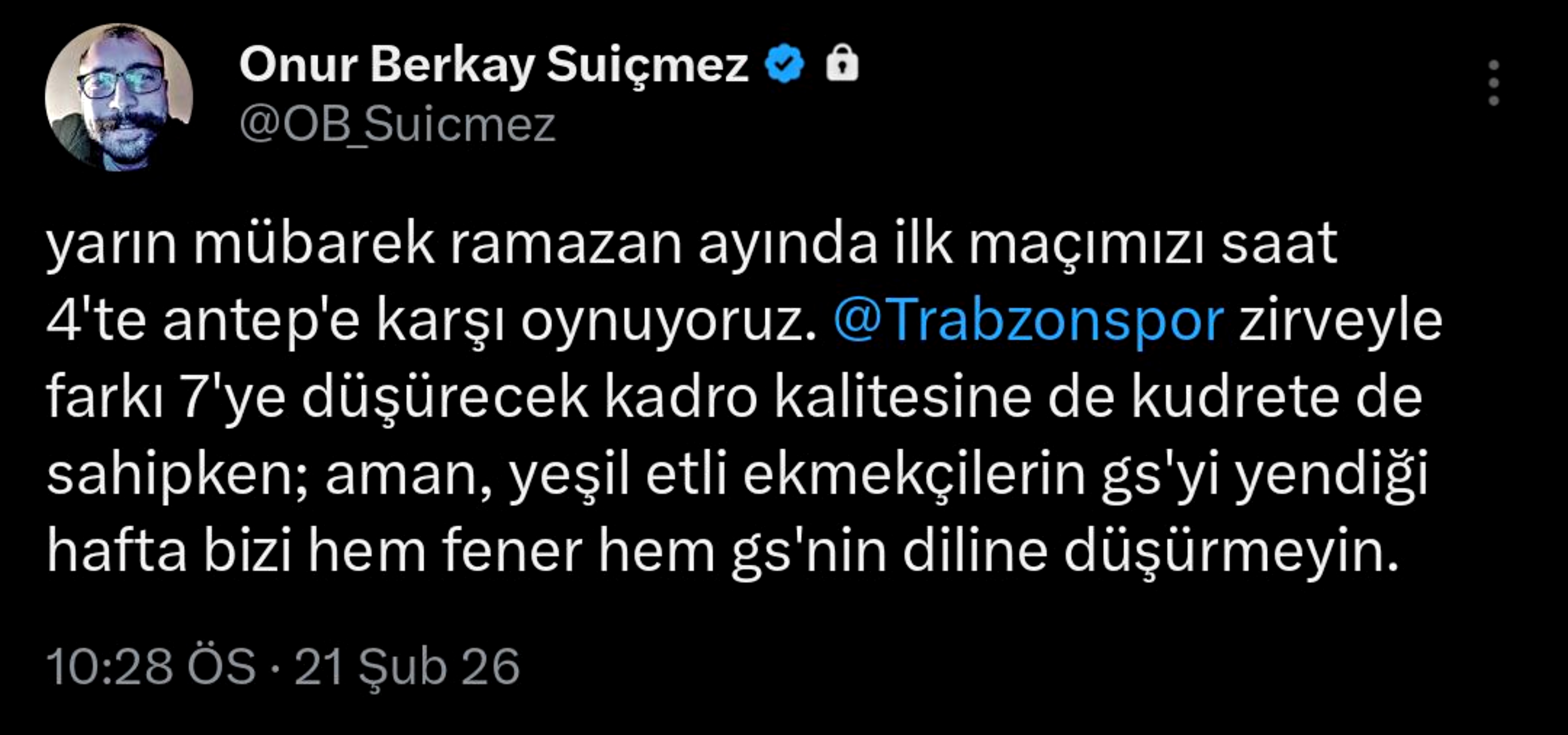Click the 21 Şub 26 date
The width and height of the screenshot is (1568, 735).
[x=407, y=667]
